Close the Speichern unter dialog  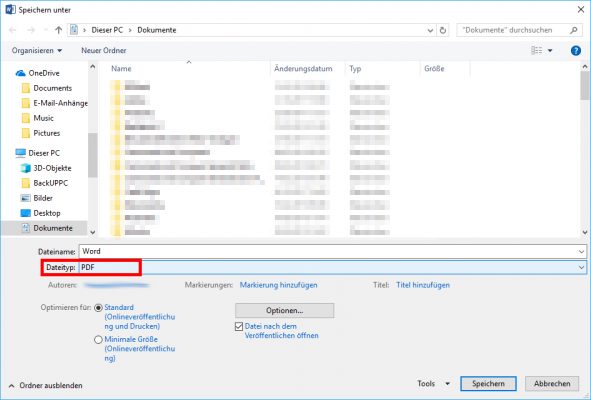click(x=581, y=10)
